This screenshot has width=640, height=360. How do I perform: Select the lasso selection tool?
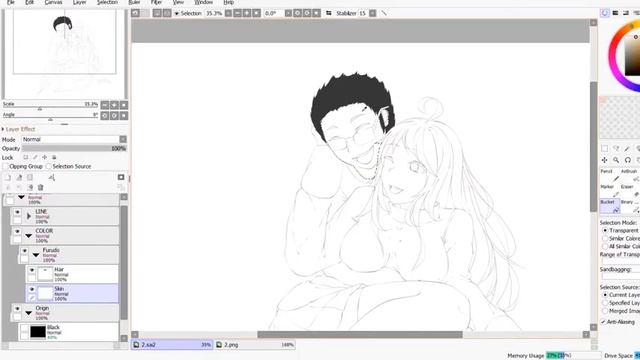point(616,149)
